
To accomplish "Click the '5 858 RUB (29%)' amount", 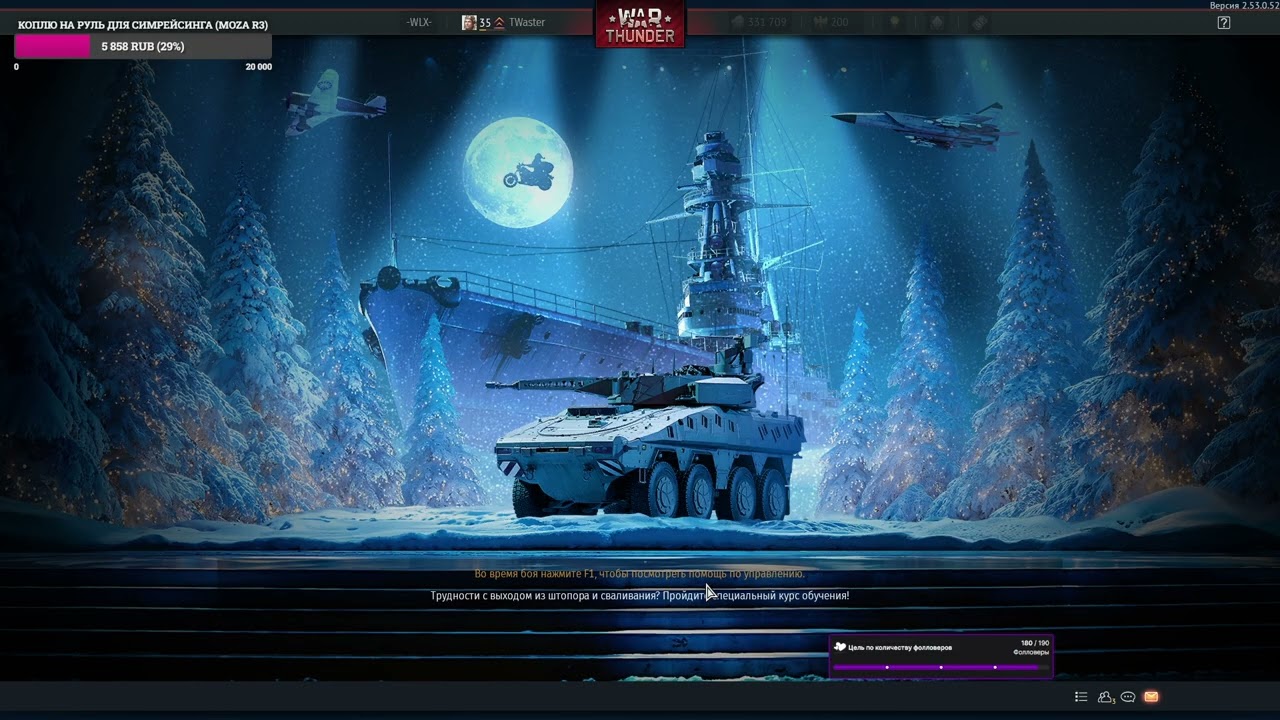I will coord(143,46).
